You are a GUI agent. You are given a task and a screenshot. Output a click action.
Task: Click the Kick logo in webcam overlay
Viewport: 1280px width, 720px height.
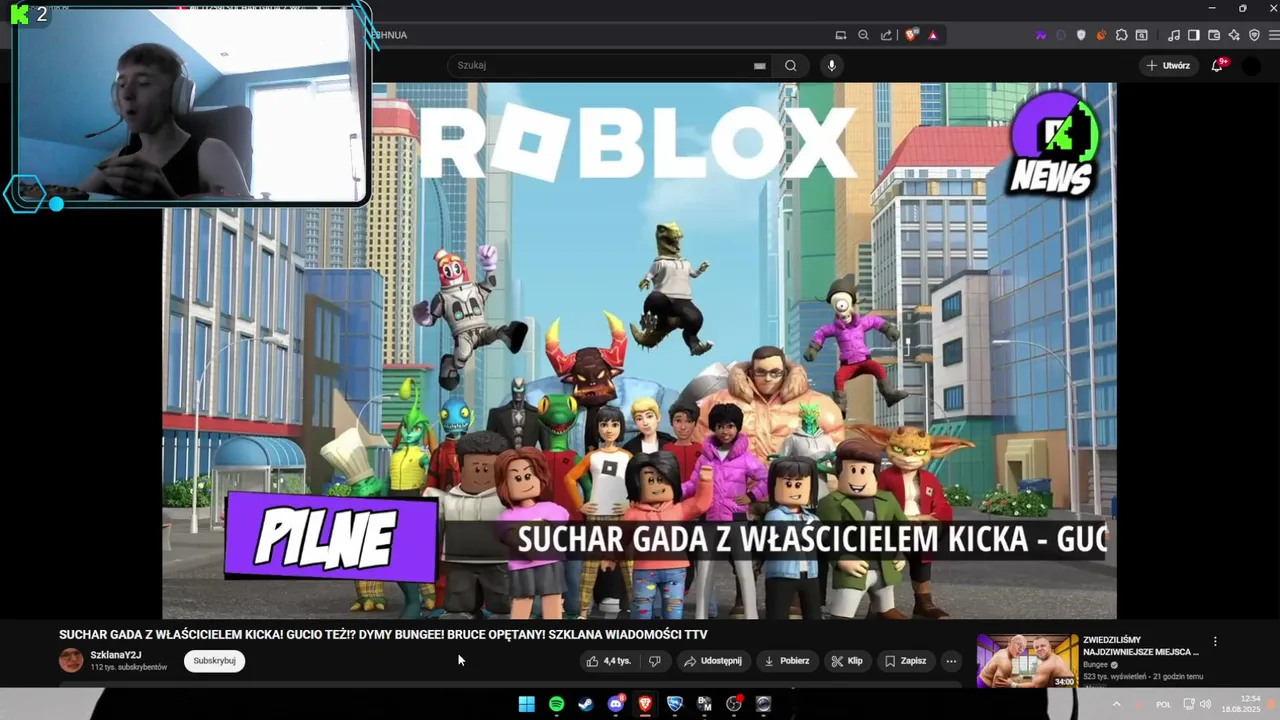pyautogui.click(x=19, y=14)
